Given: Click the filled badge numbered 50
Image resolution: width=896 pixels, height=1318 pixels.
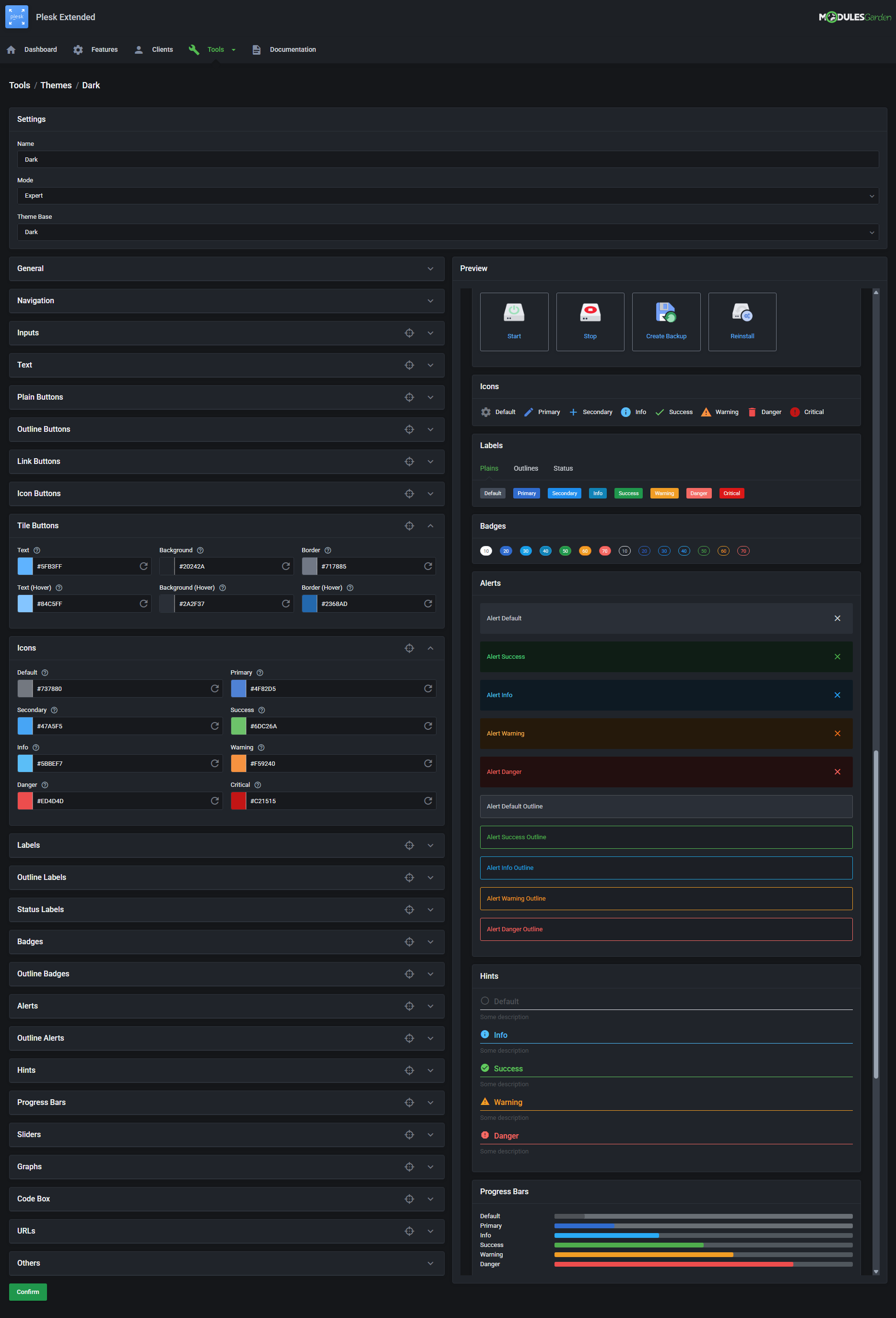Looking at the screenshot, I should tap(565, 551).
